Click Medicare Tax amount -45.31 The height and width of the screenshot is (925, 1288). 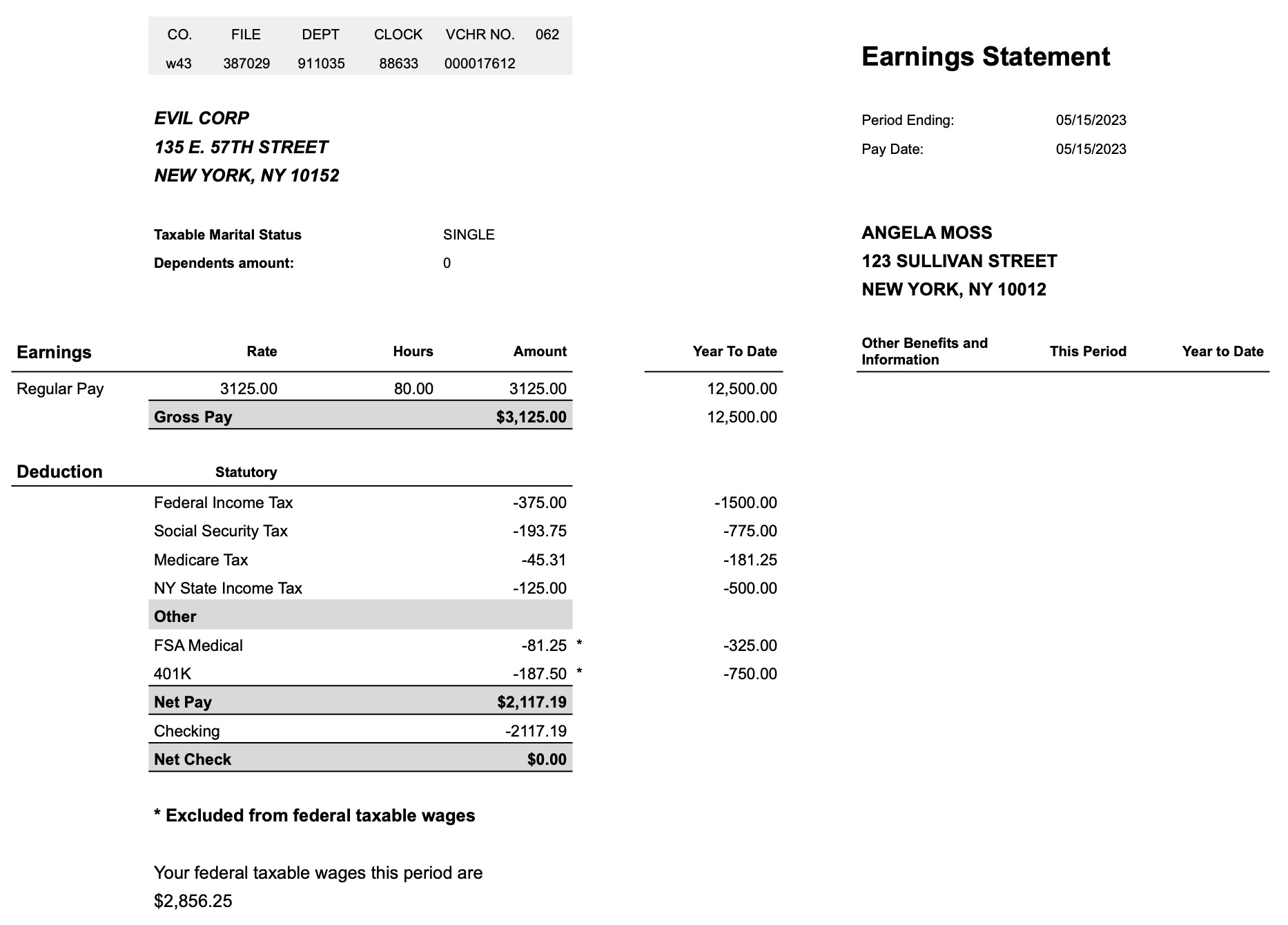point(543,560)
